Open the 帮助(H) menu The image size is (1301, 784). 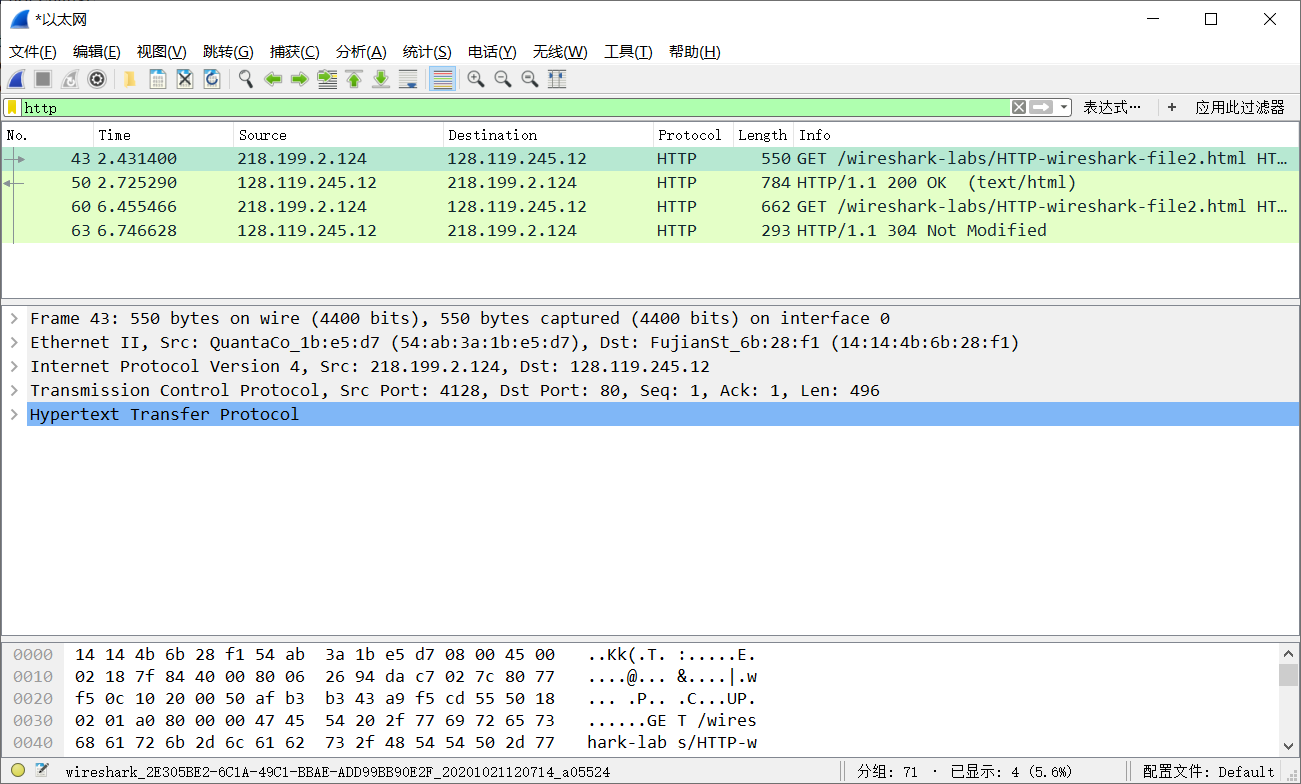pyautogui.click(x=694, y=52)
